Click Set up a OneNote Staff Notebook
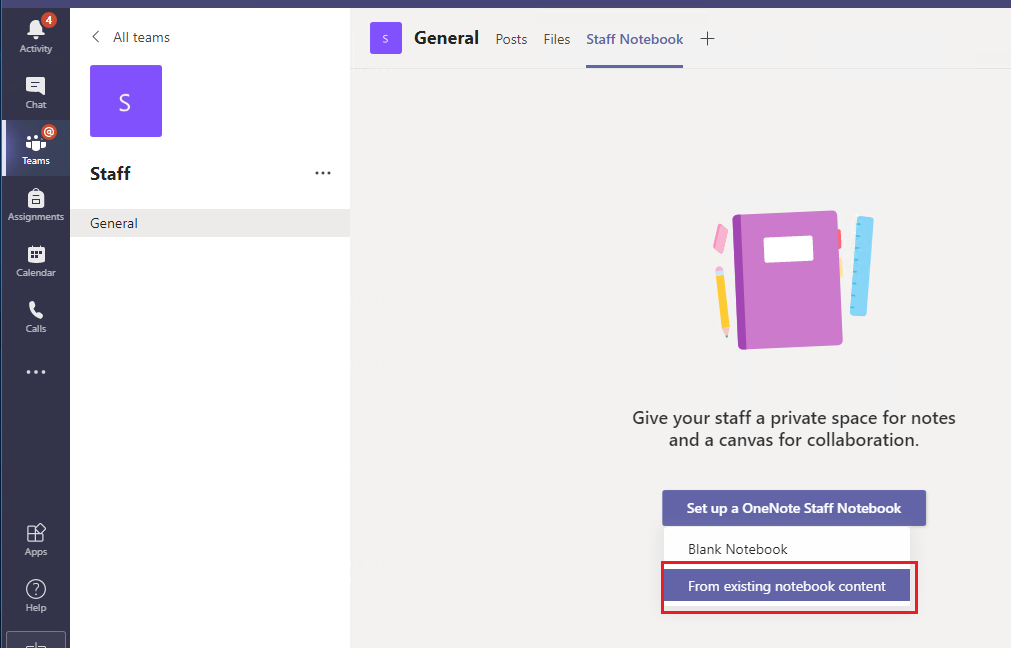 [794, 508]
